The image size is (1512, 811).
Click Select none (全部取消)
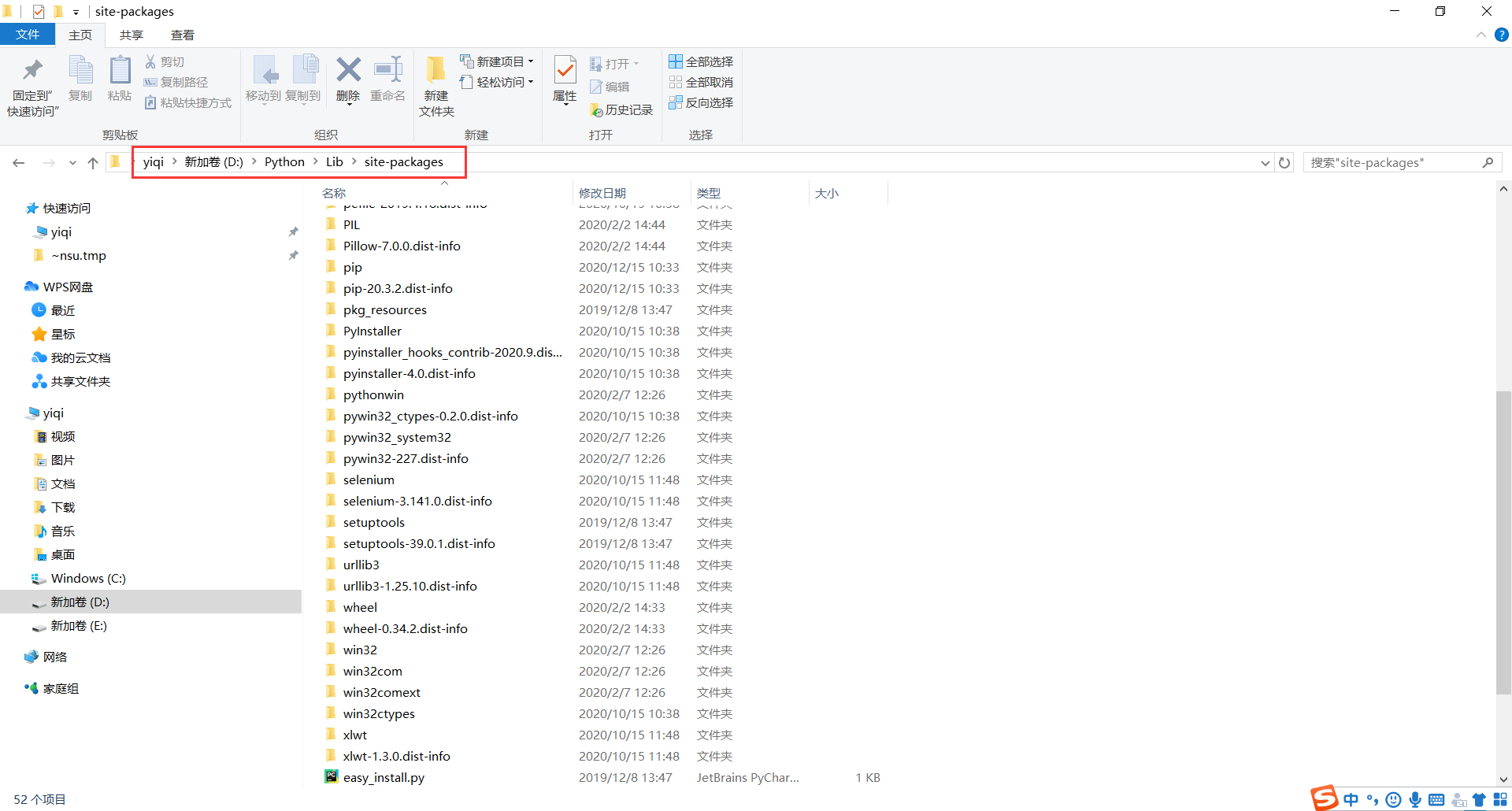tap(701, 82)
